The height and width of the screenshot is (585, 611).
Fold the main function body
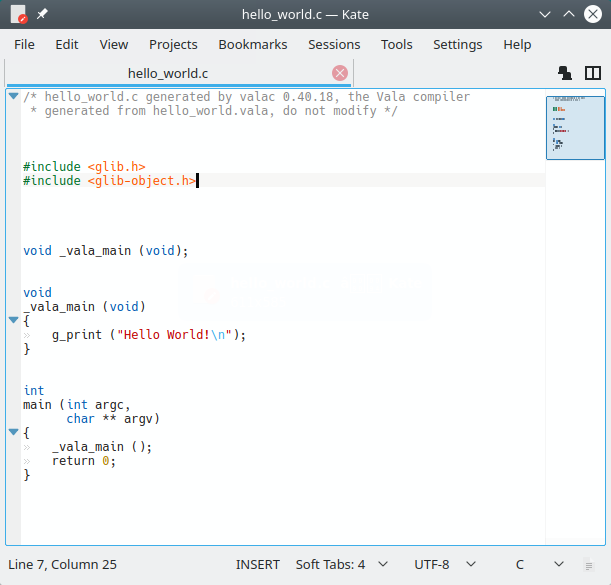click(x=13, y=432)
